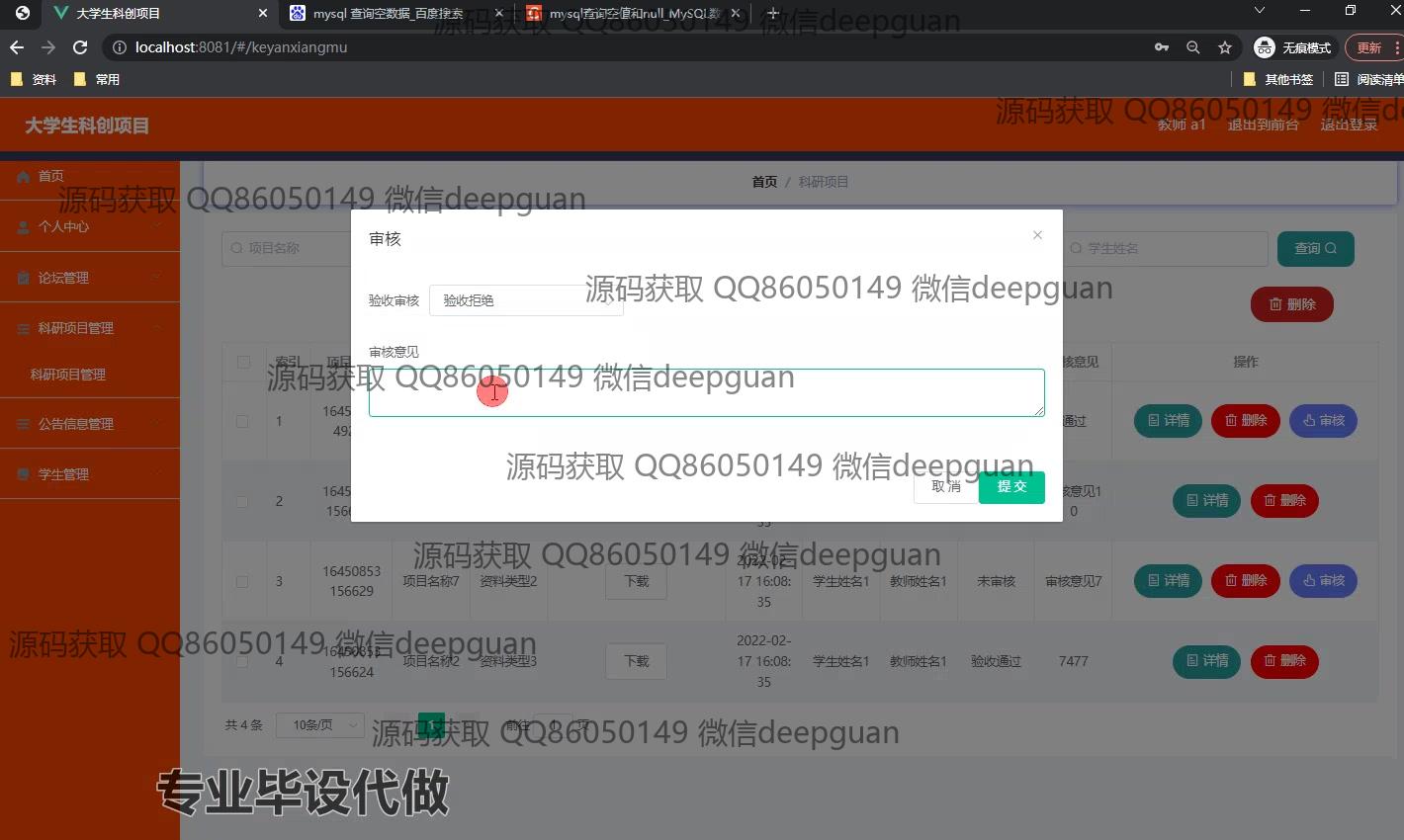Screen dimensions: 1404x840
Task: Reload the page with browser refresh icon
Action: click(x=81, y=47)
